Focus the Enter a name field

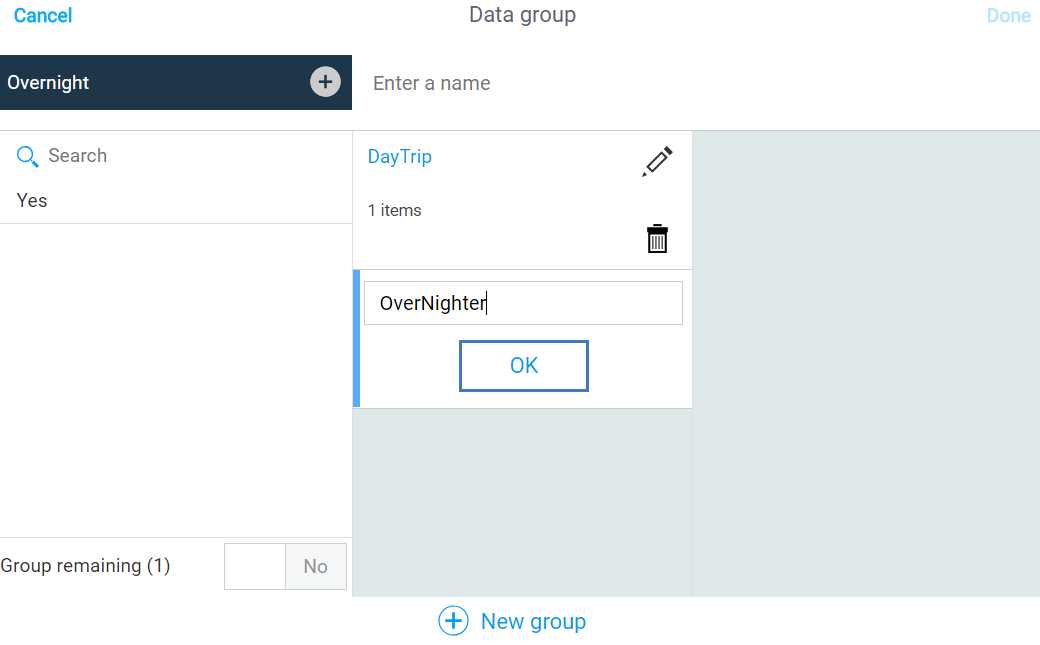click(x=690, y=83)
